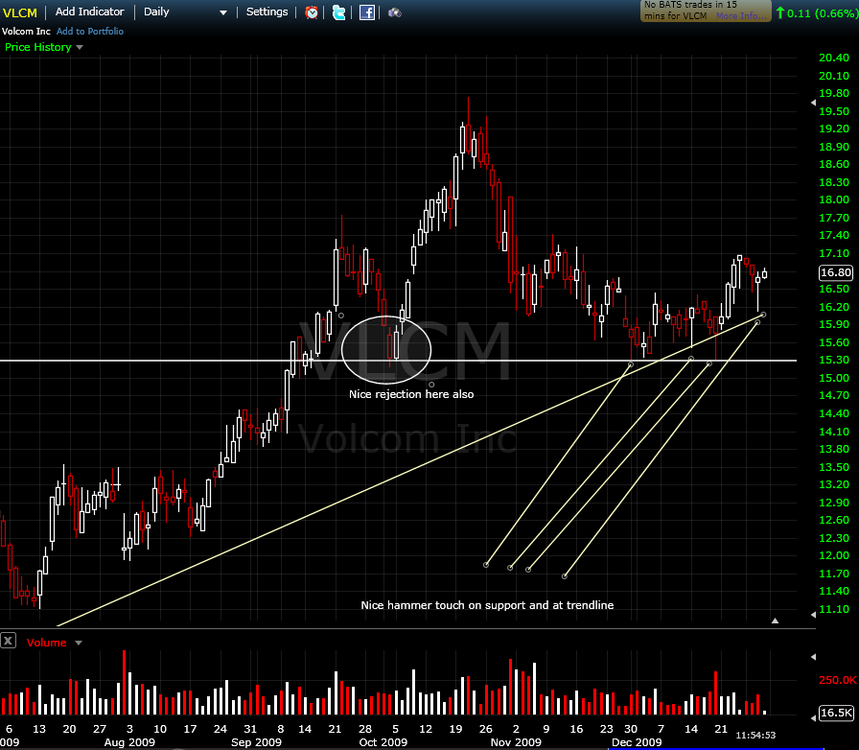Click the 'Nice hammer touch on support' annotation

click(487, 605)
